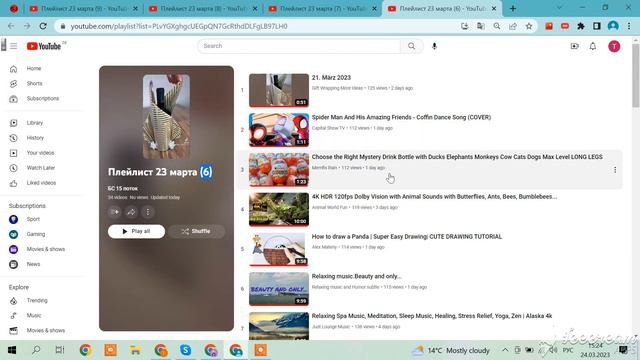Open playlist more options three dots
Screen dimensions: 640x360
tap(148, 212)
